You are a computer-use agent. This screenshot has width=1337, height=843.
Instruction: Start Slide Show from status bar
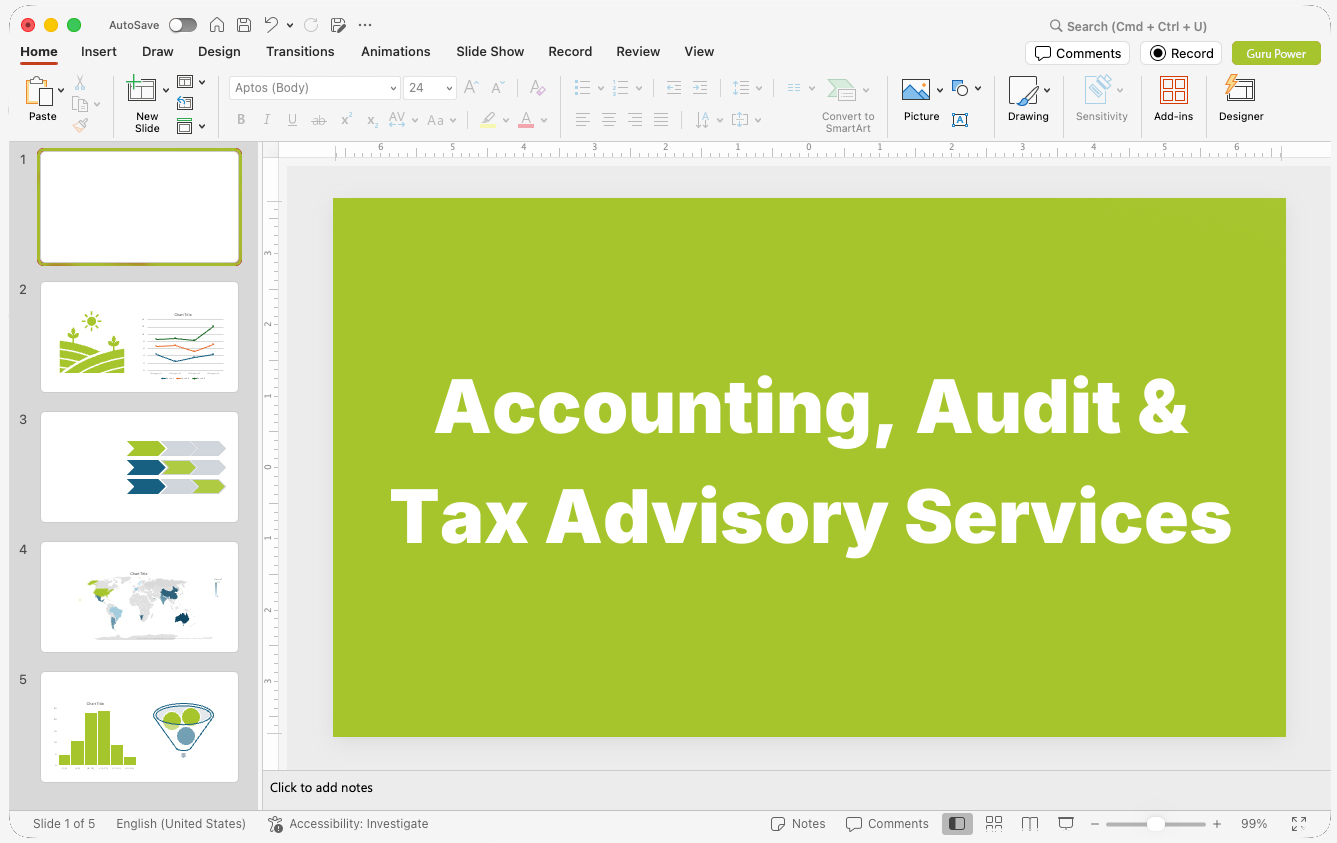point(1066,824)
